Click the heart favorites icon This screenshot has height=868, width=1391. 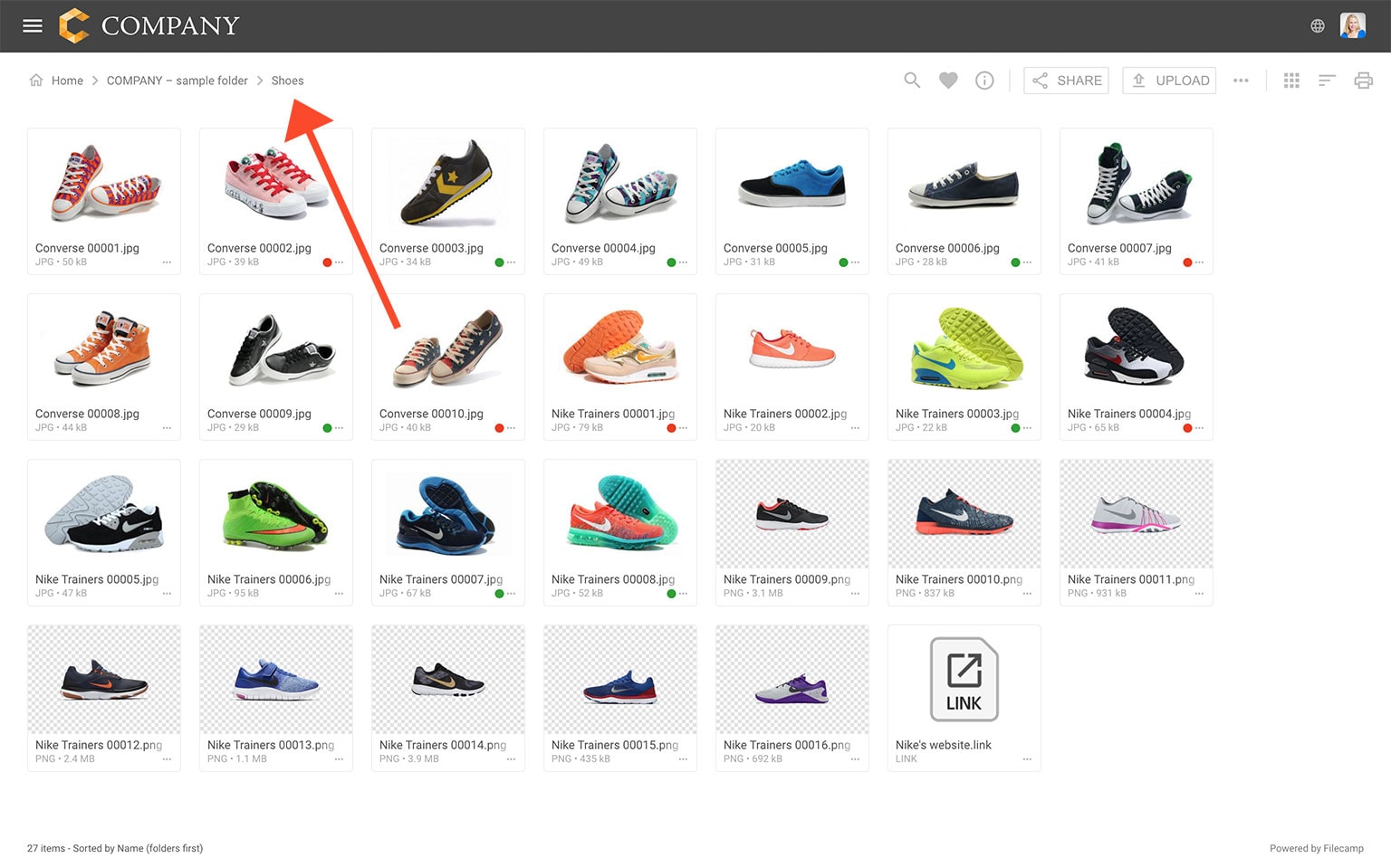click(x=948, y=81)
